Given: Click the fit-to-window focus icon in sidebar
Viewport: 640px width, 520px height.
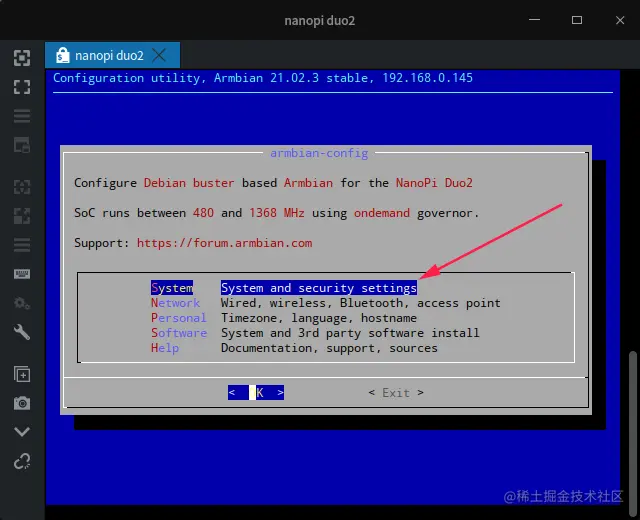Looking at the screenshot, I should [22, 58].
